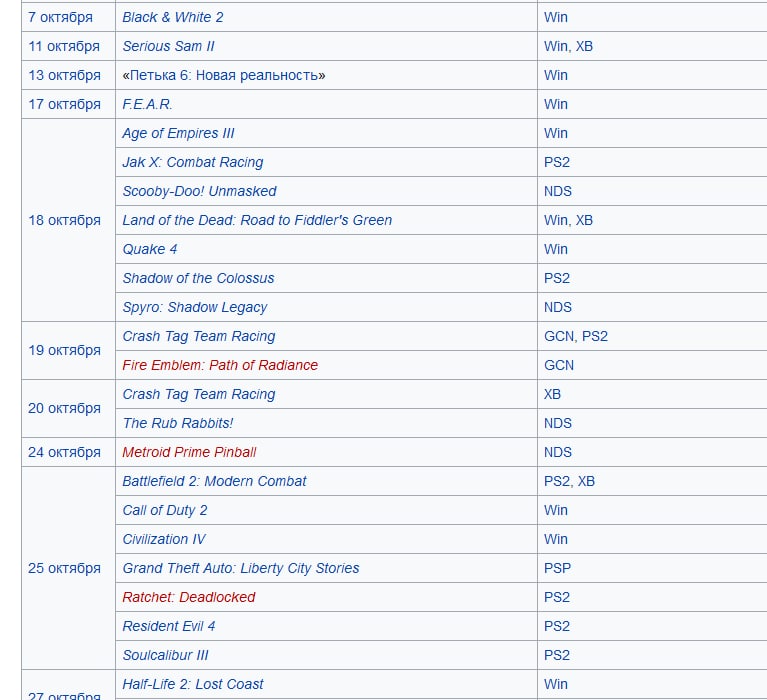Click Win in Civilization IV row
767x700 pixels.
(556, 539)
